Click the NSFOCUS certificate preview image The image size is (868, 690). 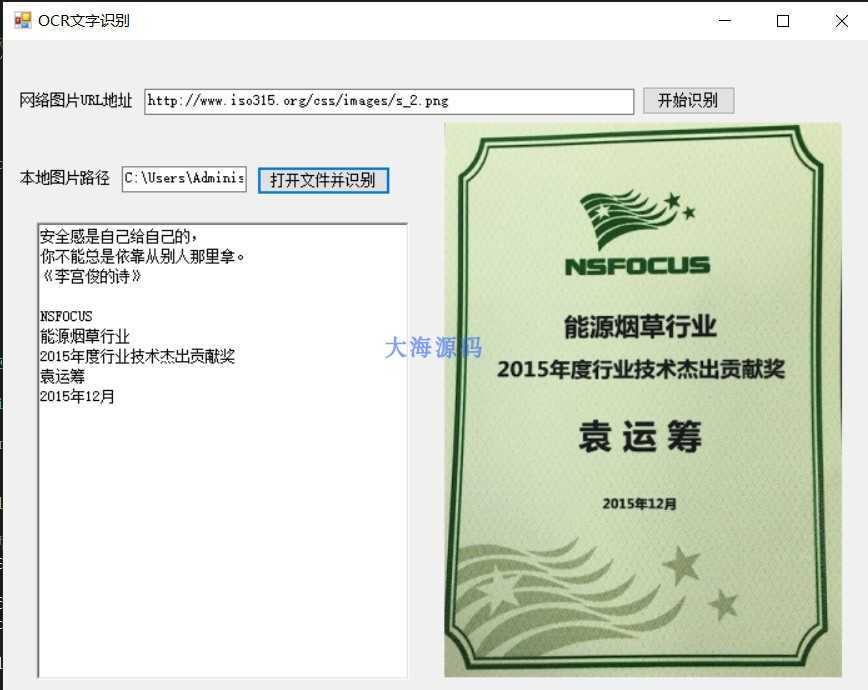[643, 399]
